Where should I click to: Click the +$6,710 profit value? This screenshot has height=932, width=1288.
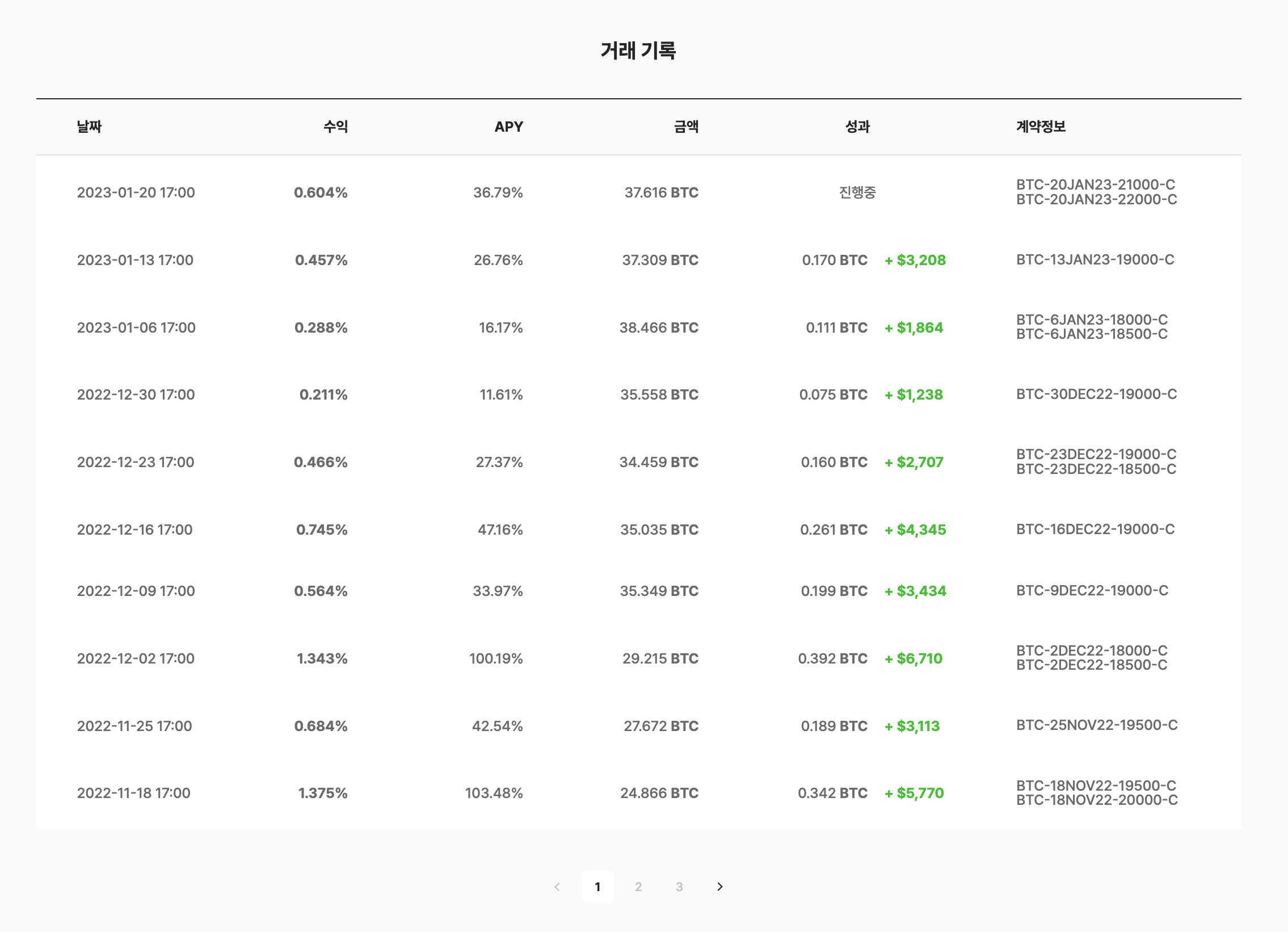tap(913, 658)
